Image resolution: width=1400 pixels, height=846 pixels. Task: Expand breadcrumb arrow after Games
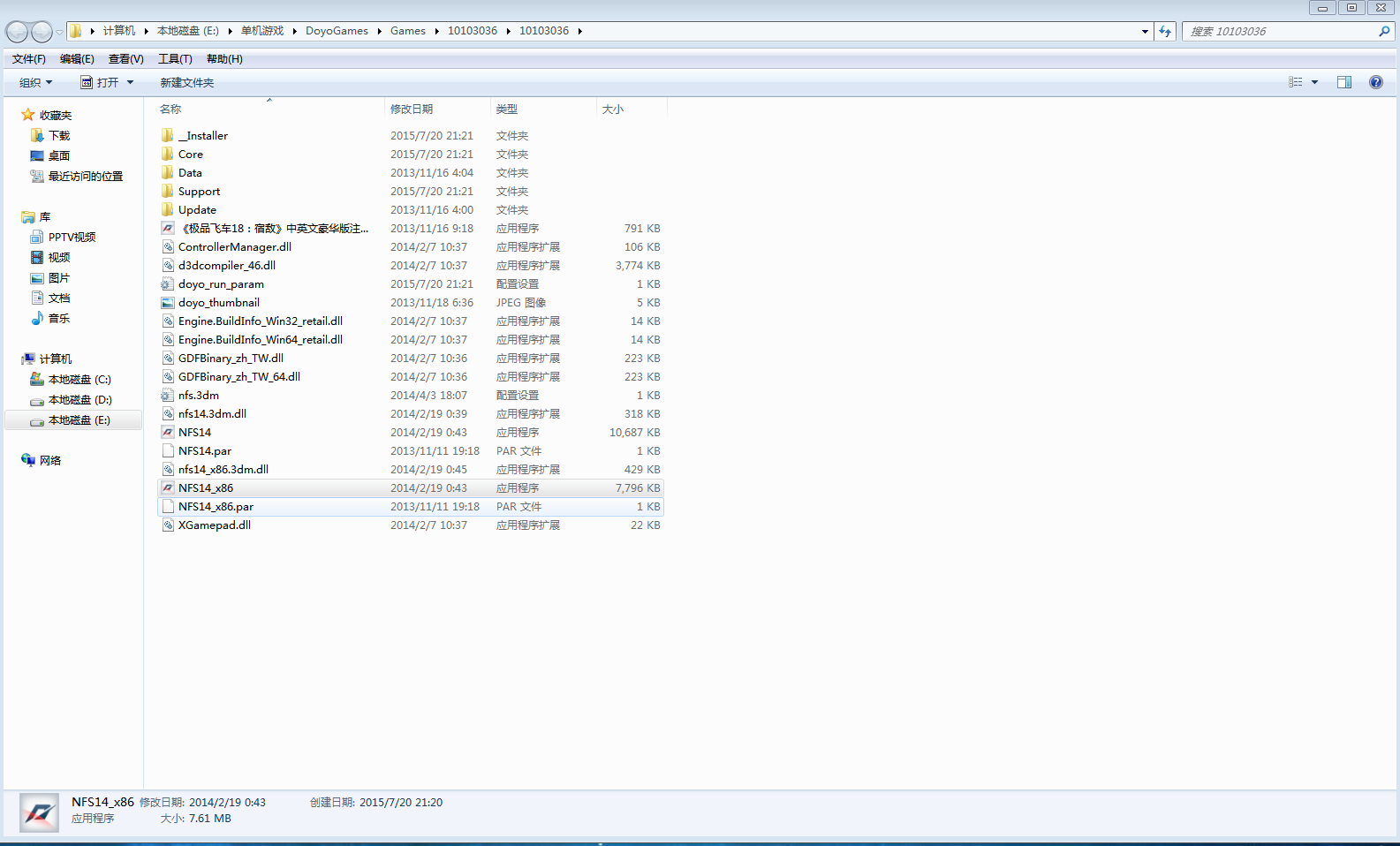436,31
